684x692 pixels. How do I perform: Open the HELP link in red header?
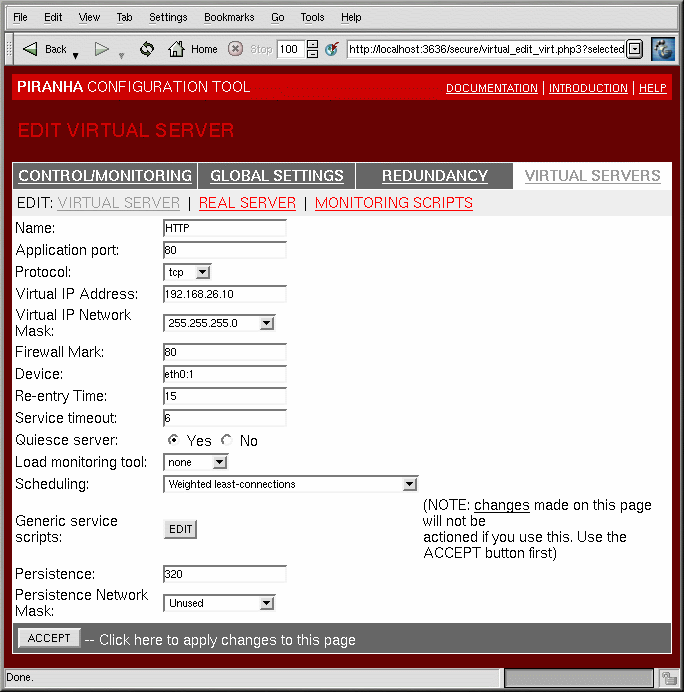[x=652, y=88]
